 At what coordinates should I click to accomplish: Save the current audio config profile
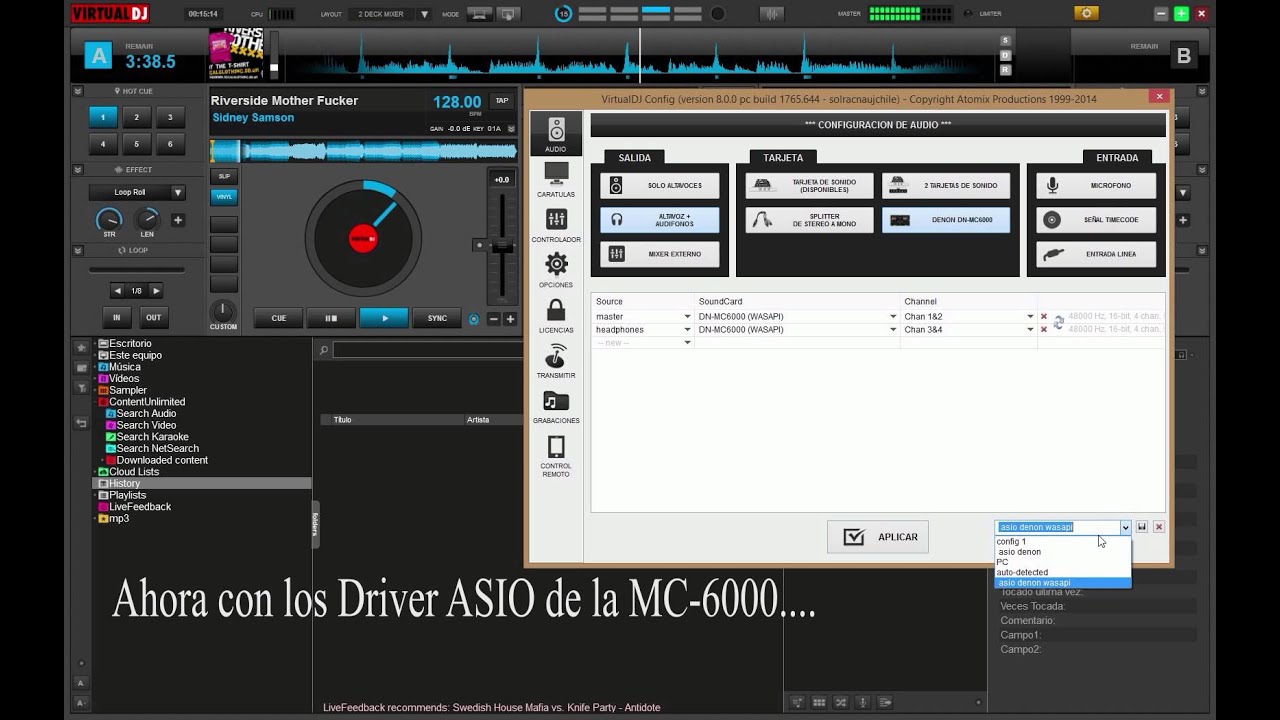(1142, 527)
